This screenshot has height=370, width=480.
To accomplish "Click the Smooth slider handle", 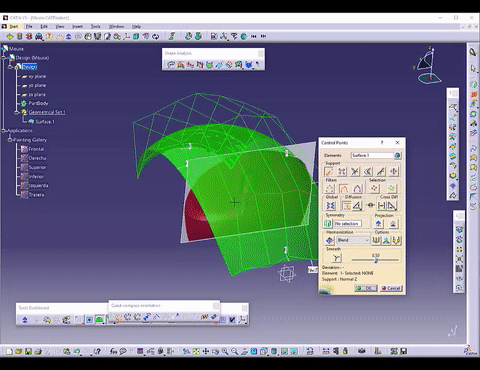I will [x=376, y=260].
